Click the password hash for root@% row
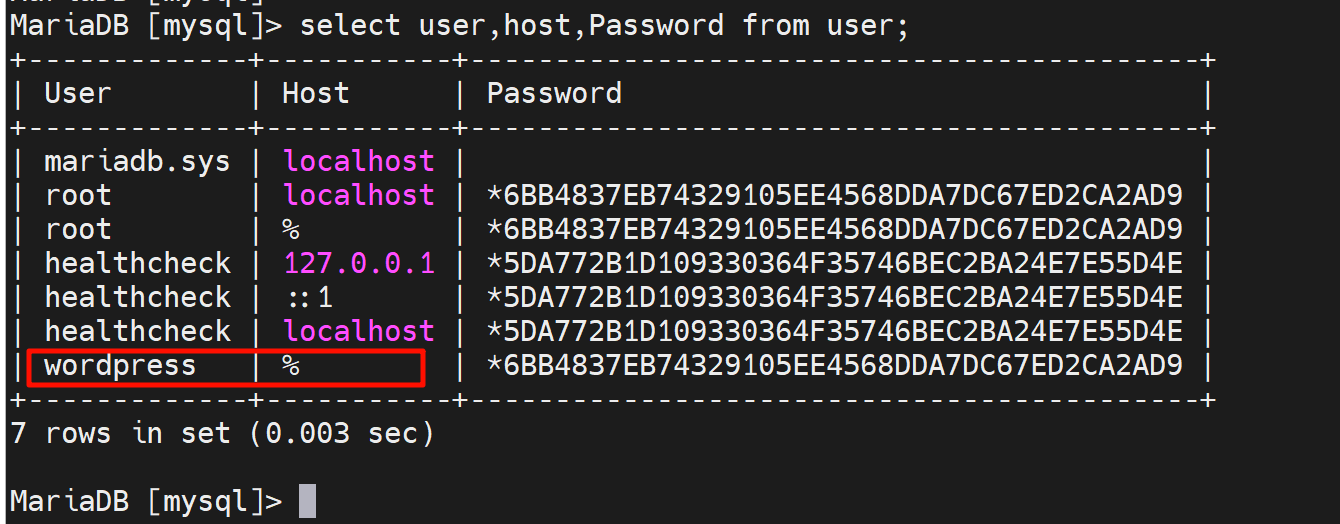Viewport: 1340px width, 524px height. [834, 230]
